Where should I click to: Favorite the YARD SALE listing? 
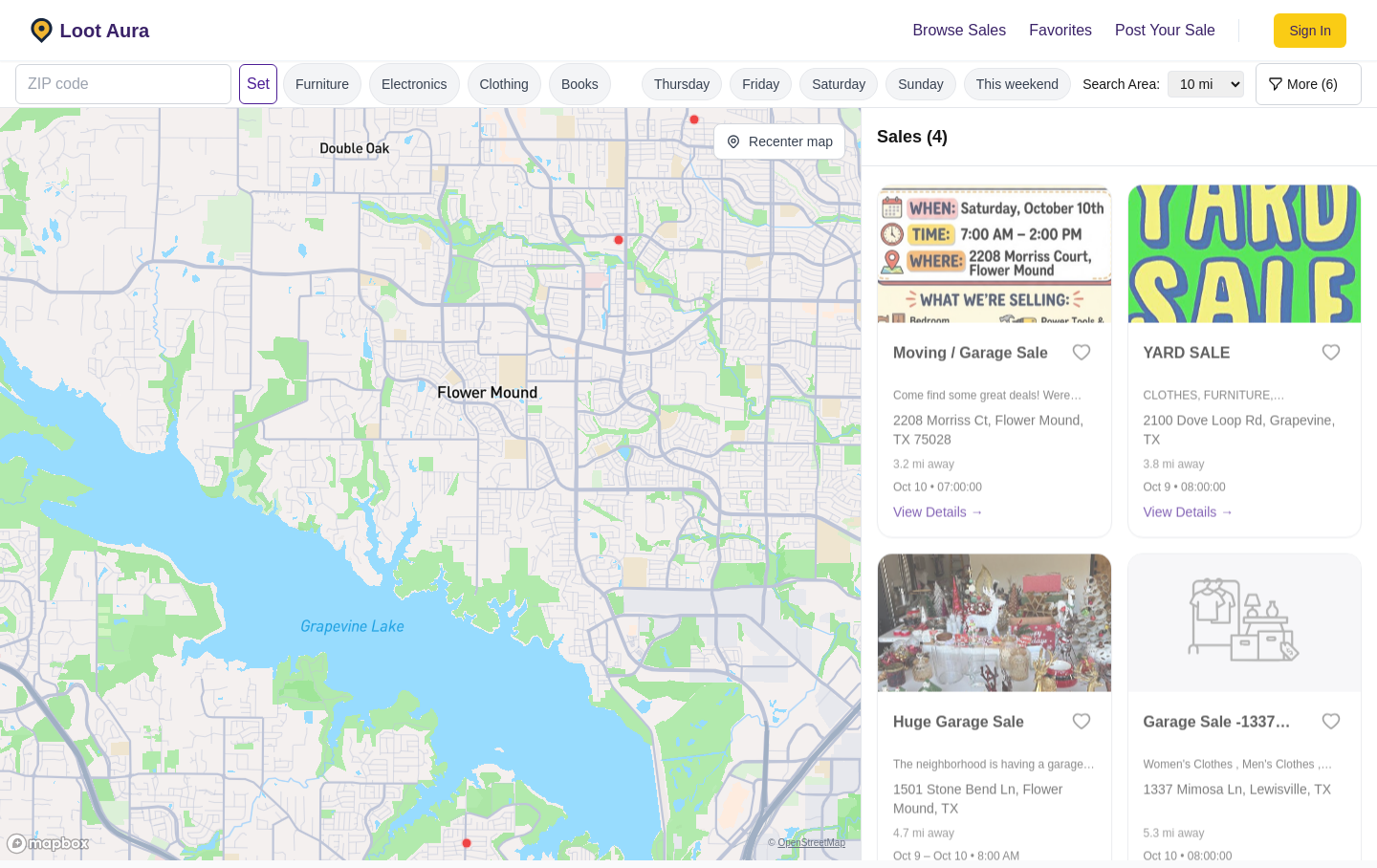click(x=1331, y=353)
